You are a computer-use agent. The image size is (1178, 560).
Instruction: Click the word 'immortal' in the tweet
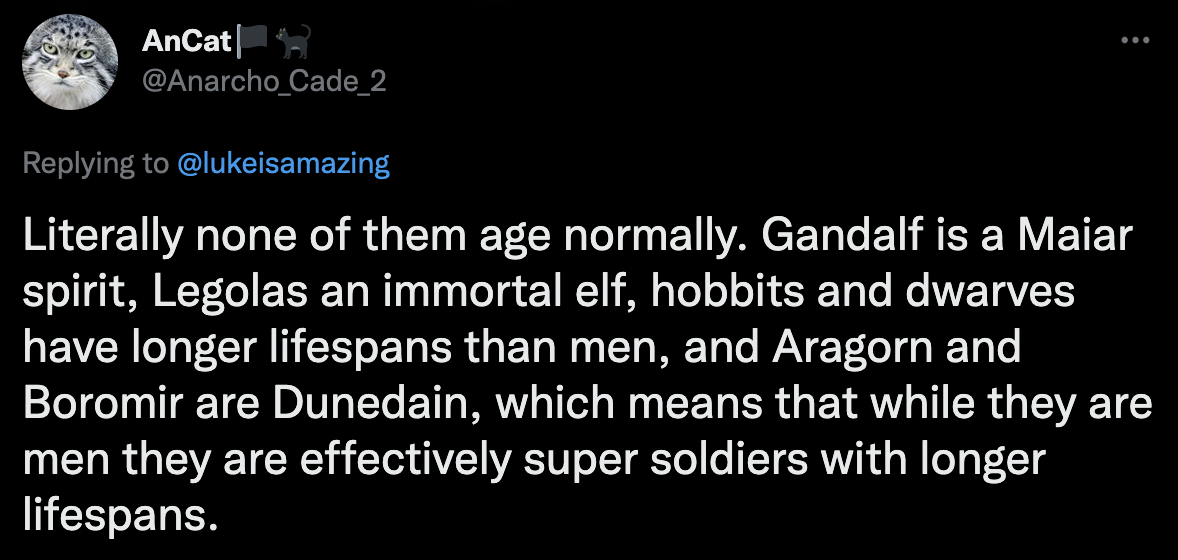point(461,291)
